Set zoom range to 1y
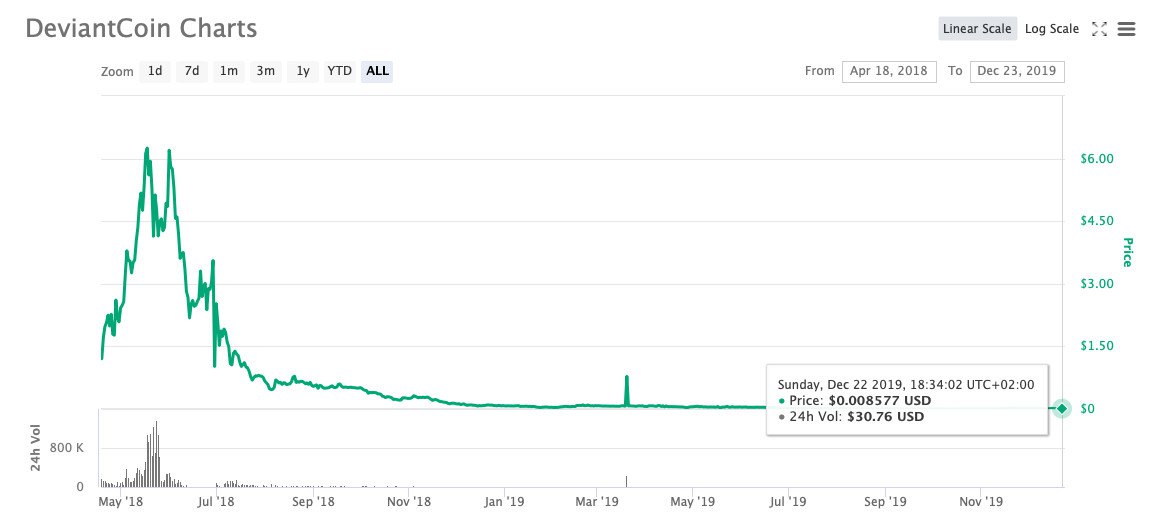Image resolution: width=1154 pixels, height=519 pixels. (303, 71)
